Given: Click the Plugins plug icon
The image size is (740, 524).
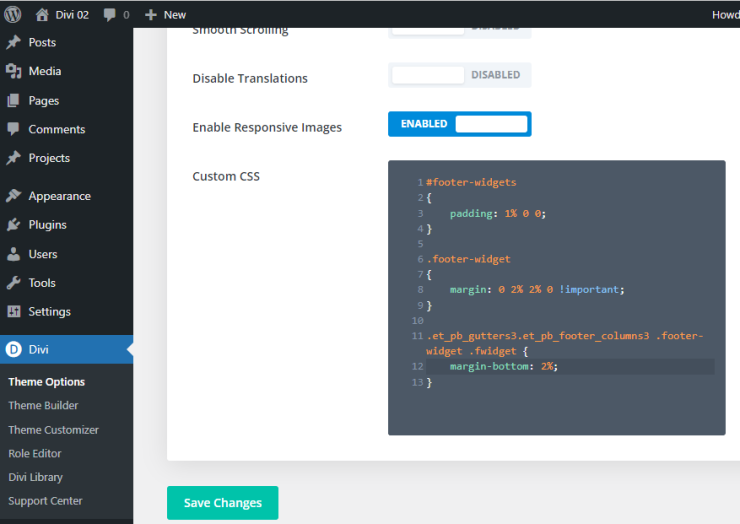Looking at the screenshot, I should click(14, 225).
